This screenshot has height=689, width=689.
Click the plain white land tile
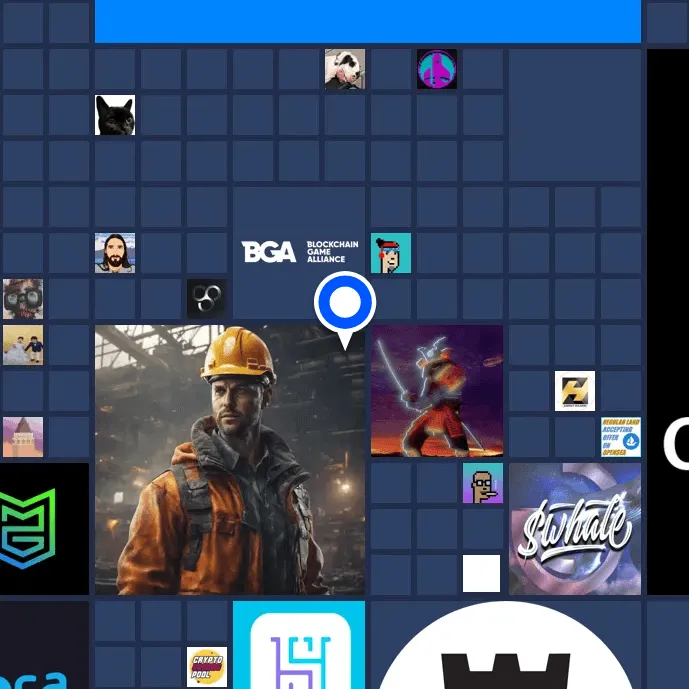pyautogui.click(x=482, y=573)
